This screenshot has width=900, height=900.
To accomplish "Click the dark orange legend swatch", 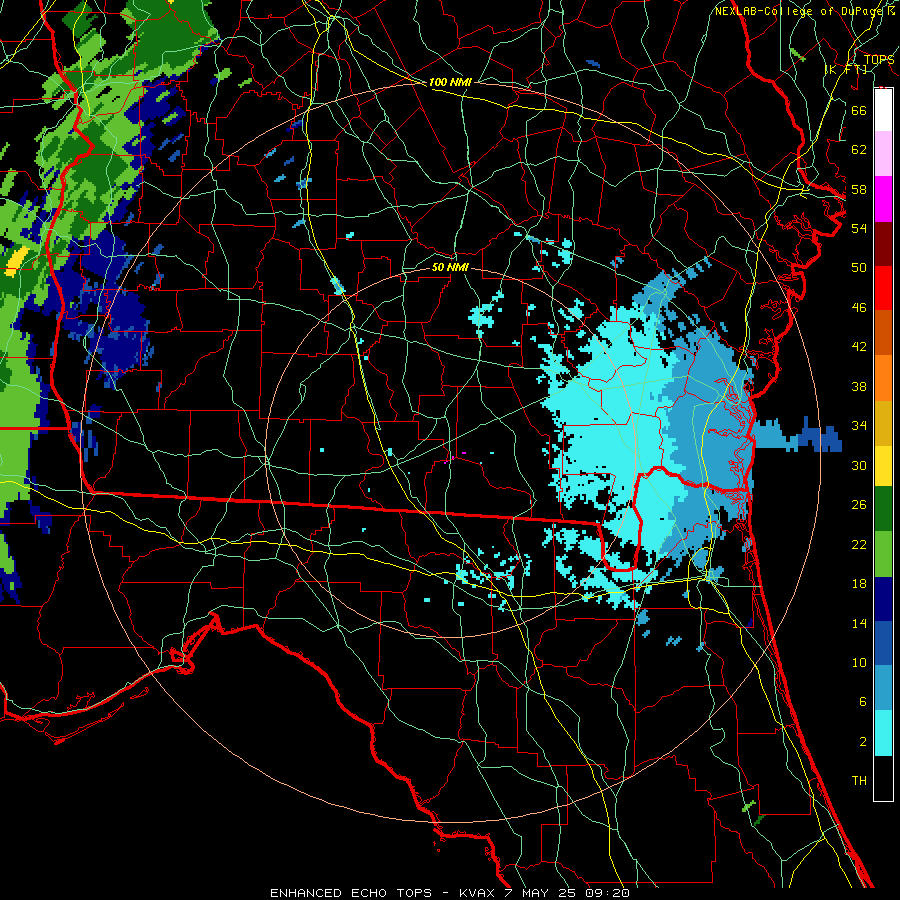I will pos(883,332).
